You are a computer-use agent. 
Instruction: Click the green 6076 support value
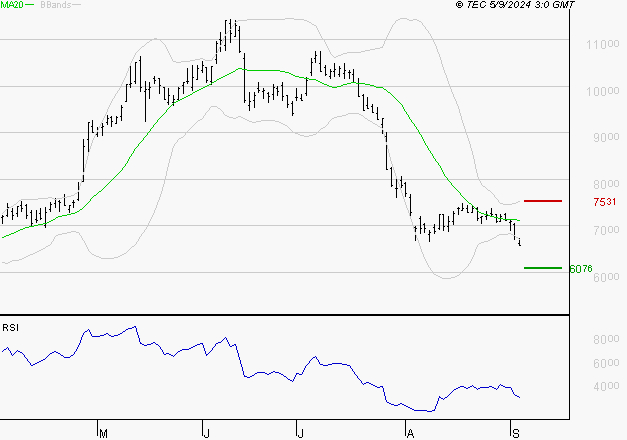581,269
